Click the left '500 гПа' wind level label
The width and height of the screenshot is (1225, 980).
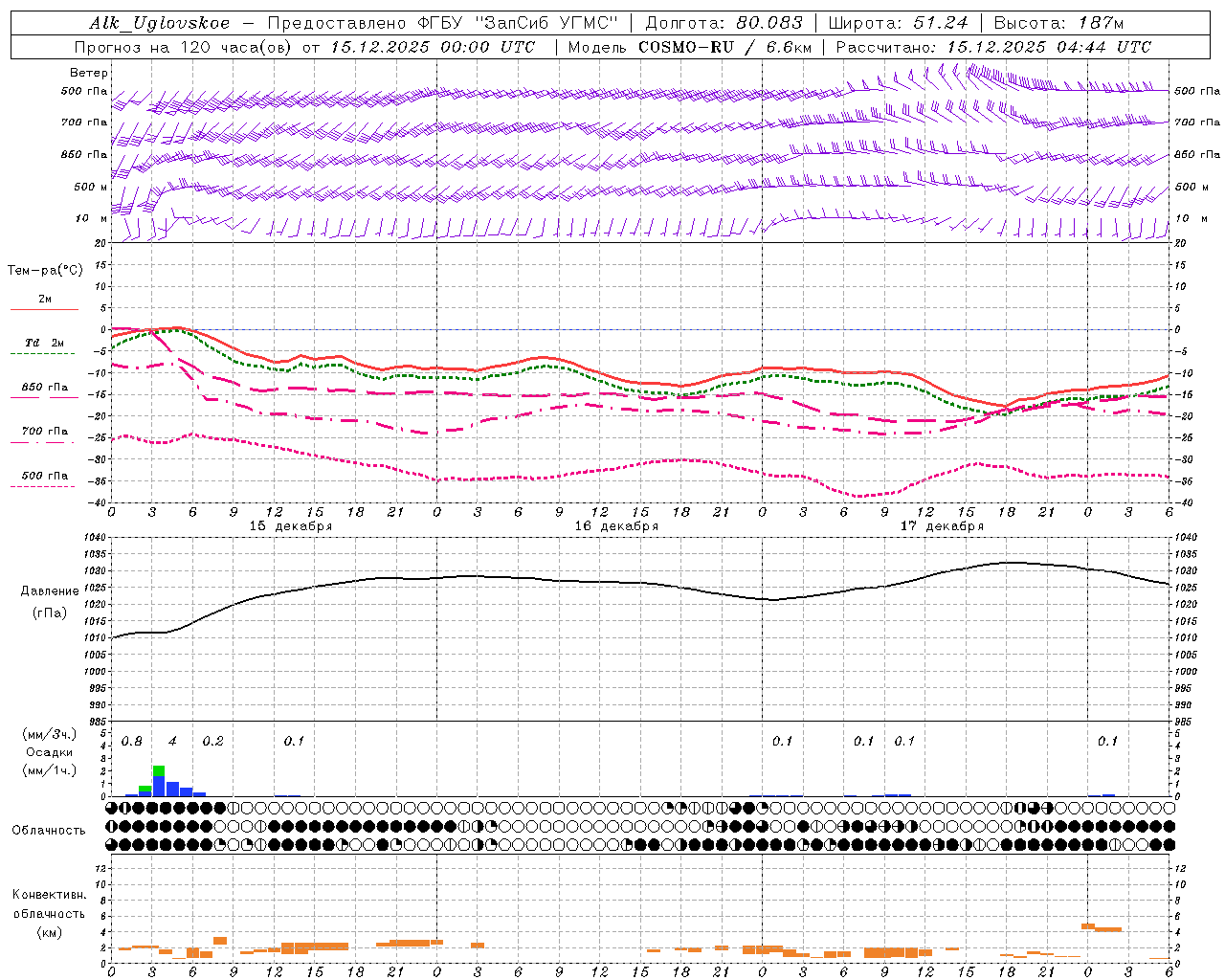tap(84, 92)
